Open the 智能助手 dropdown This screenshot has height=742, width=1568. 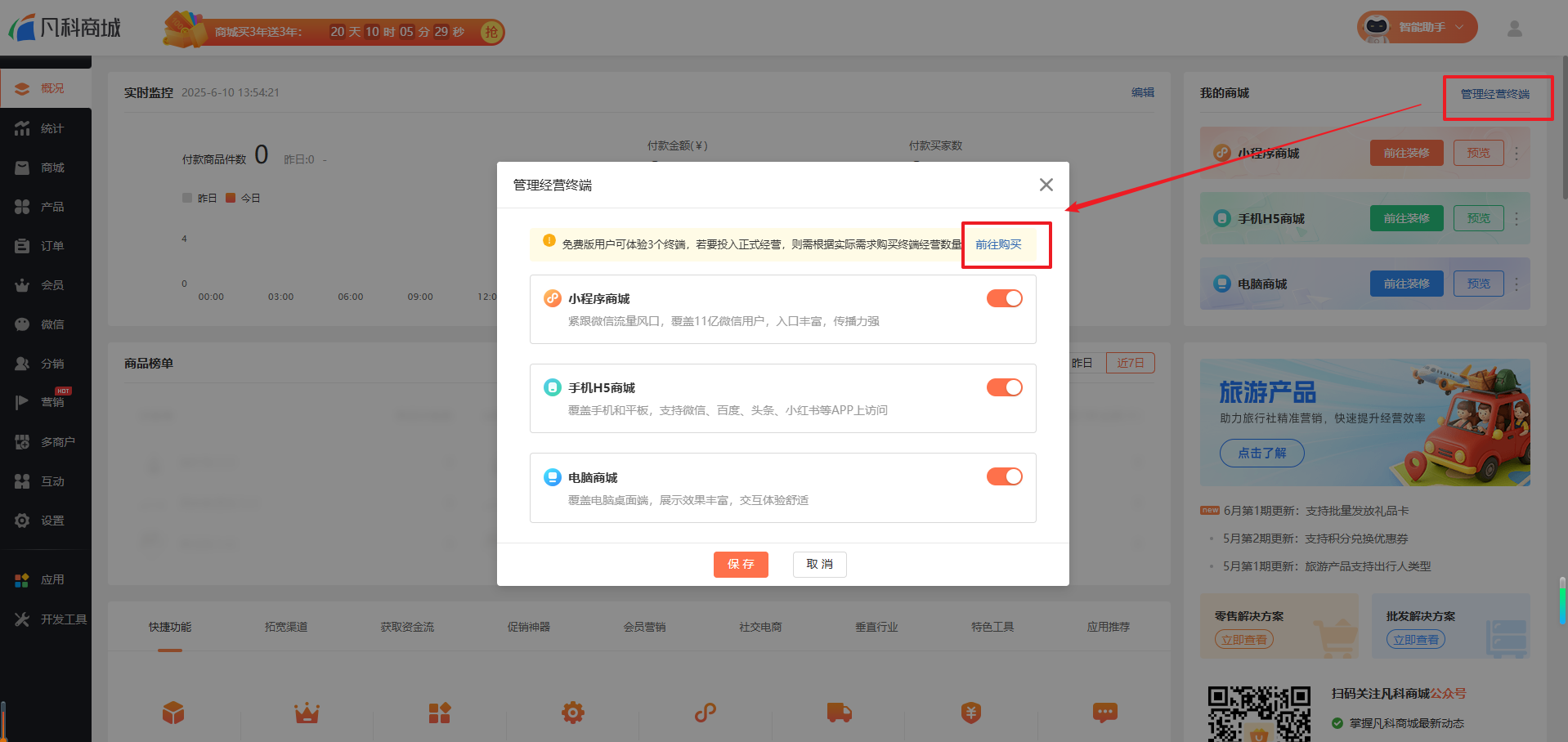1418,27
